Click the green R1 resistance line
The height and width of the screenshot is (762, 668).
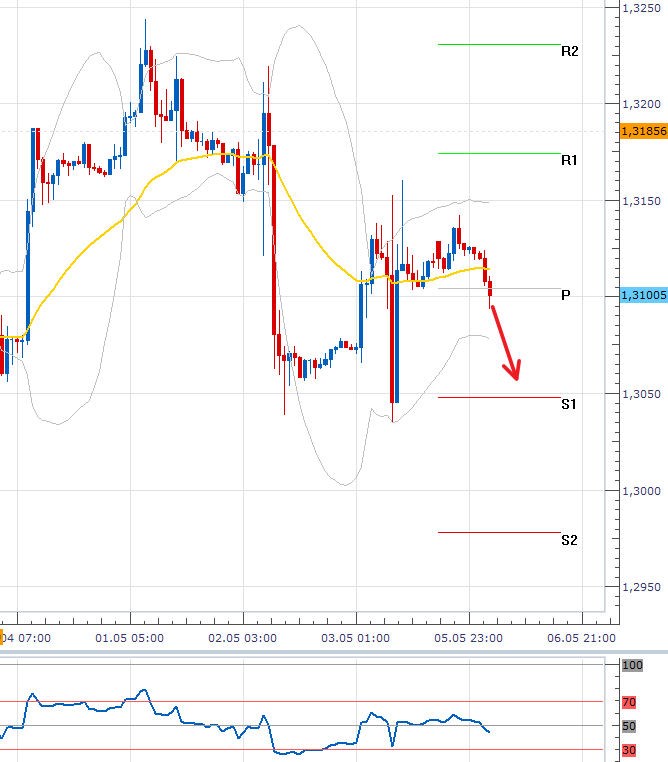pyautogui.click(x=499, y=154)
